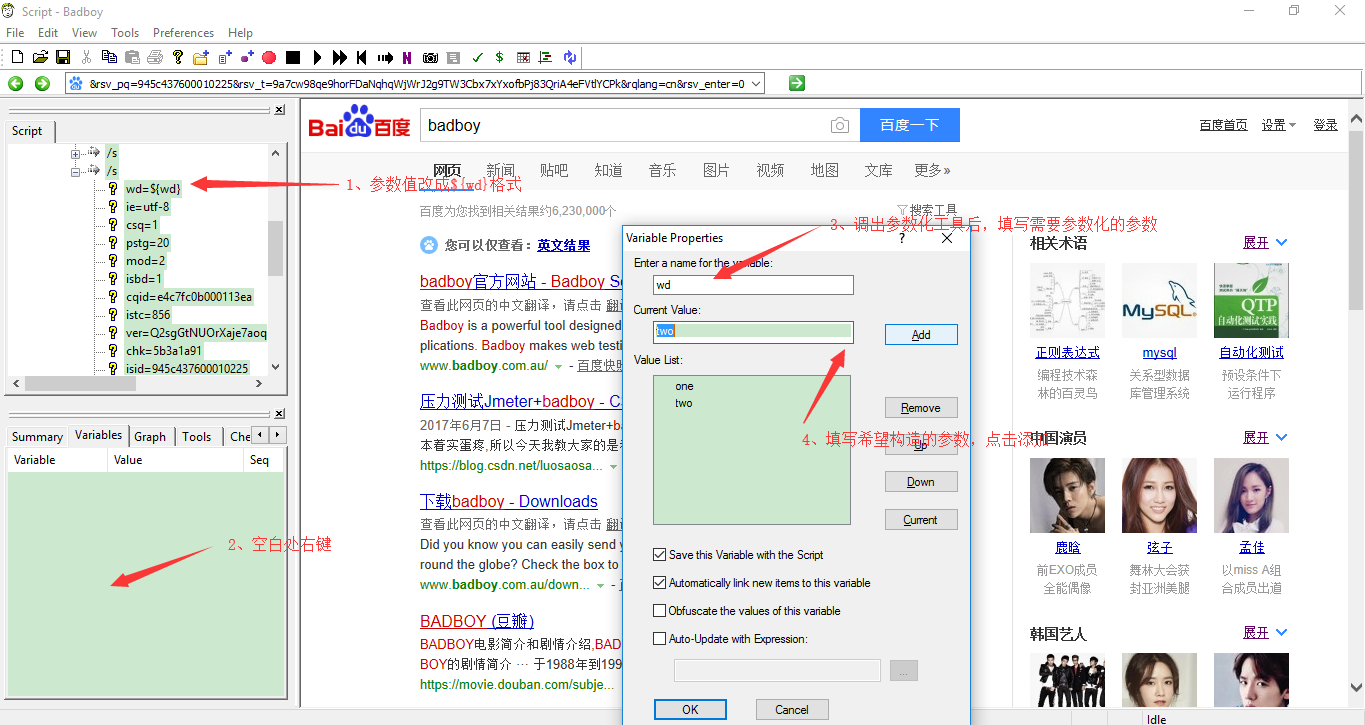Click the Play request arrow icon
This screenshot has width=1365, height=725.
[x=385, y=57]
